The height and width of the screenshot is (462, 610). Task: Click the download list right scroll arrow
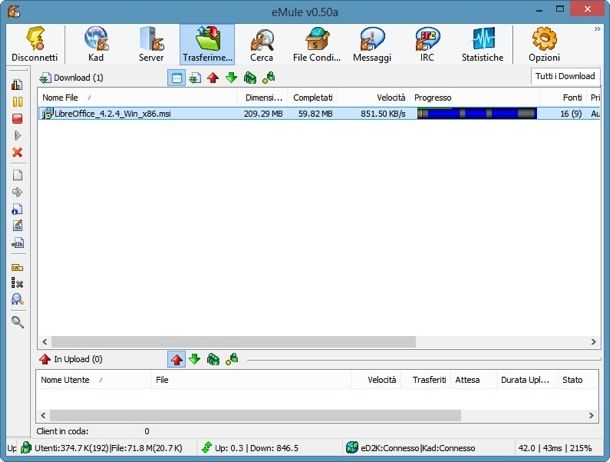point(593,342)
